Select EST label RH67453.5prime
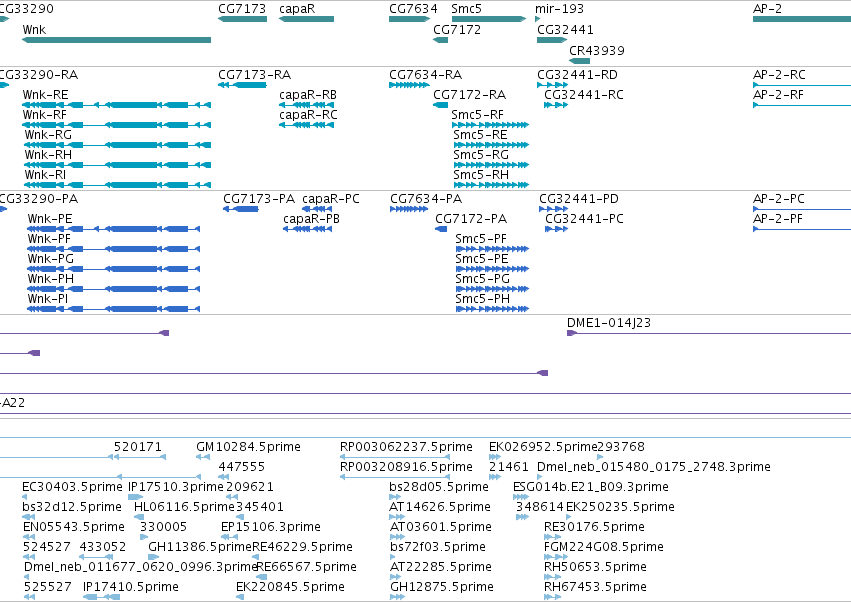Screen dimensions: 851x602 (595, 587)
